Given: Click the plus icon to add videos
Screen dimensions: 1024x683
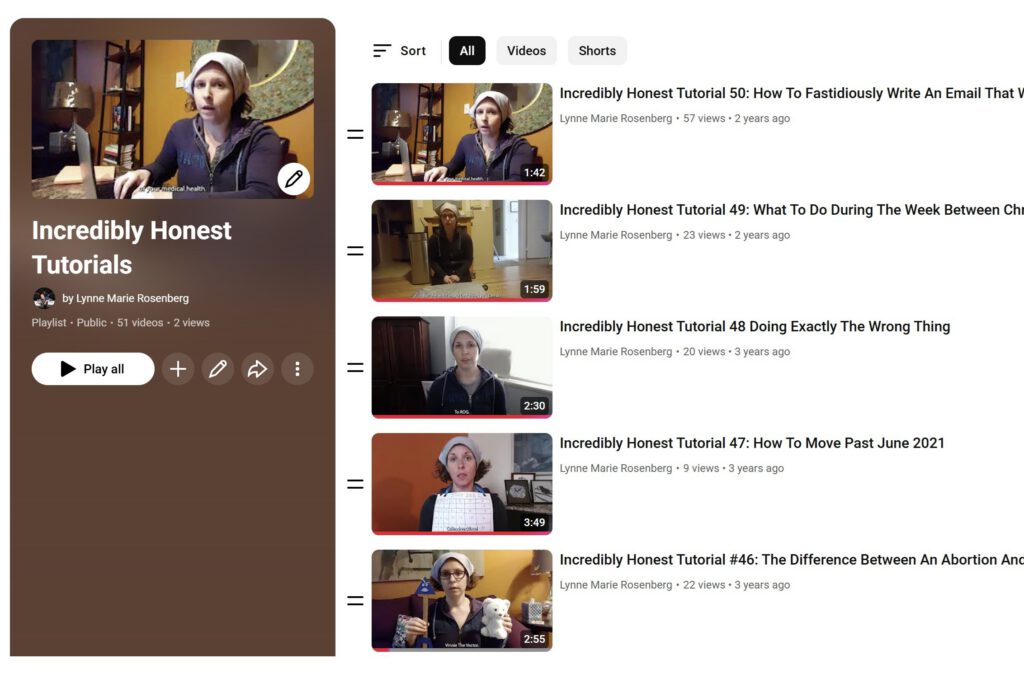Looking at the screenshot, I should click(178, 369).
